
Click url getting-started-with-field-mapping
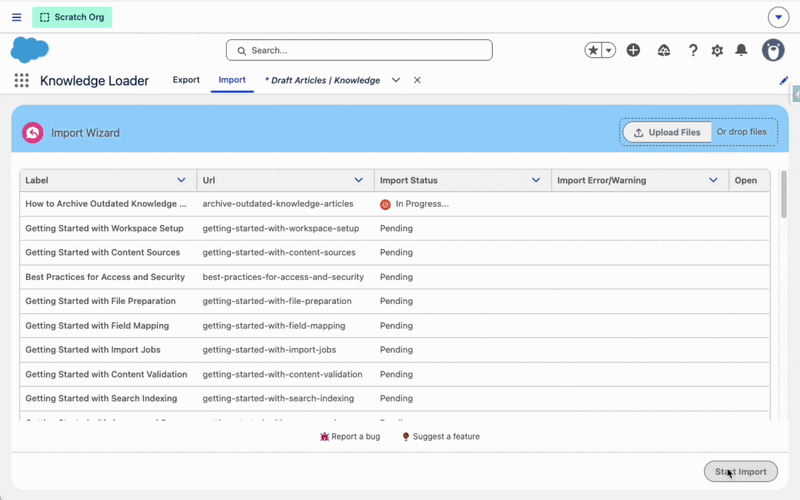click(274, 326)
